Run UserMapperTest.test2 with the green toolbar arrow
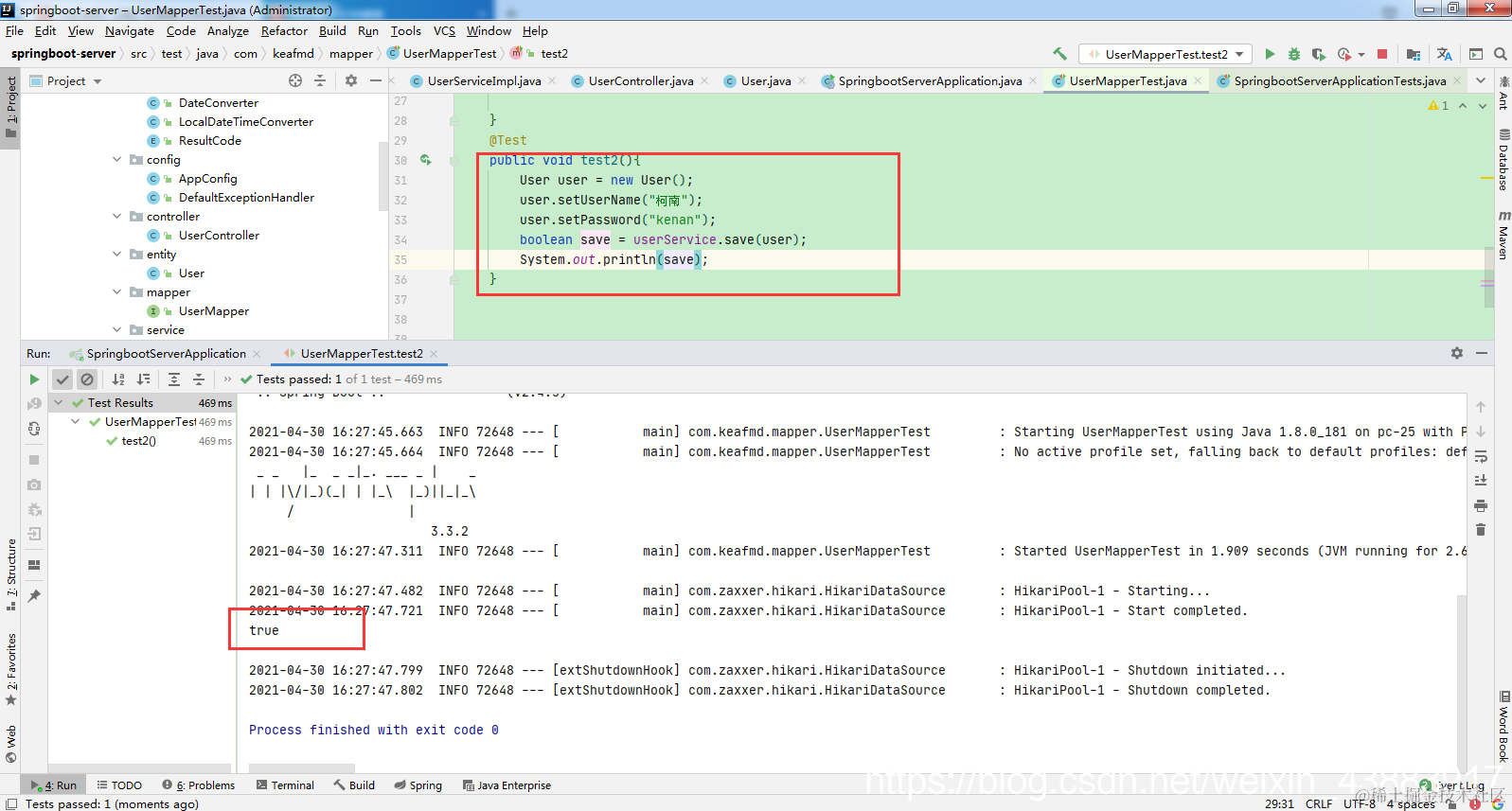This screenshot has width=1512, height=811. click(1270, 54)
